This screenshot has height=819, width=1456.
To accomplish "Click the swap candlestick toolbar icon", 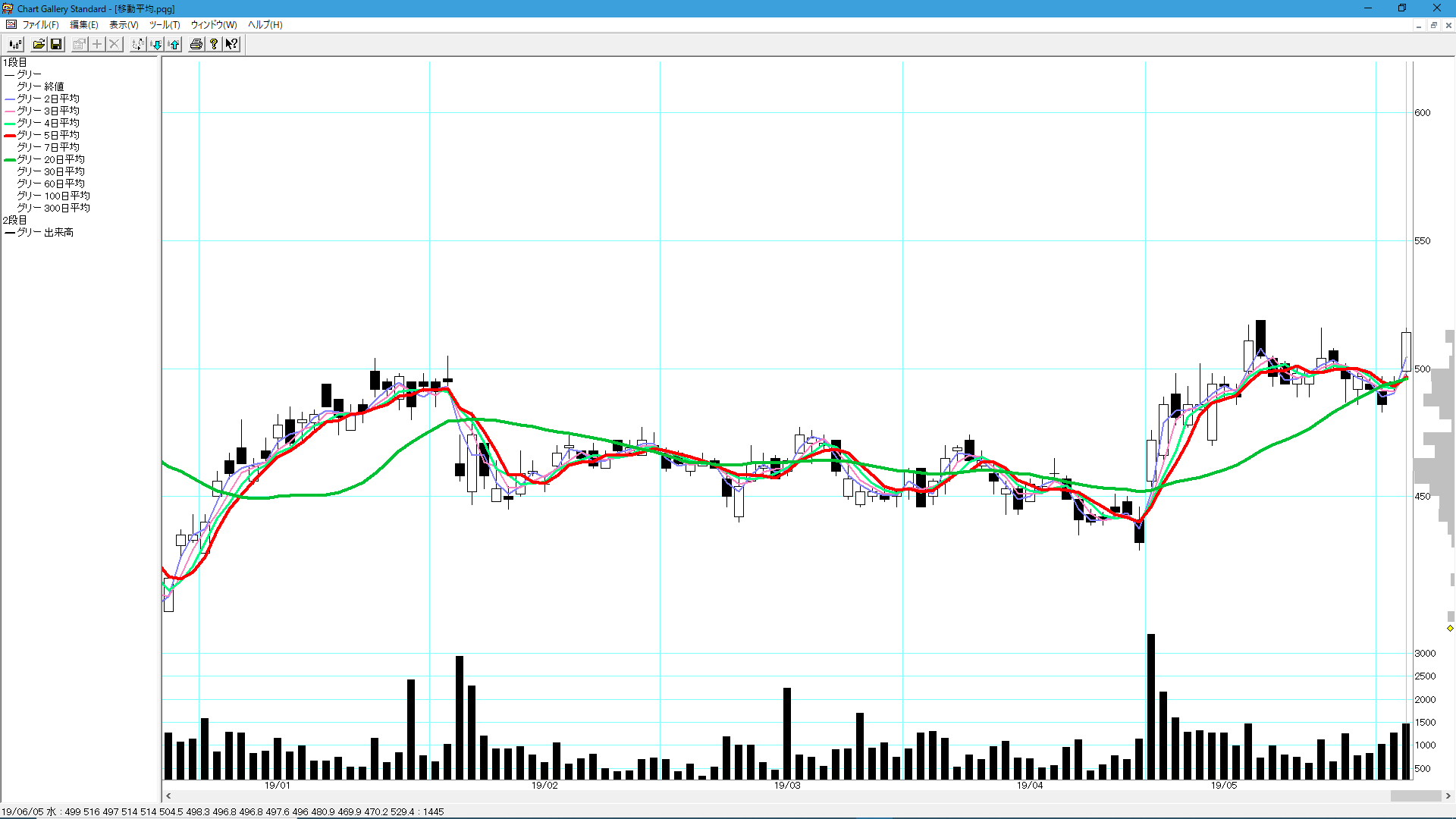I will (x=137, y=44).
